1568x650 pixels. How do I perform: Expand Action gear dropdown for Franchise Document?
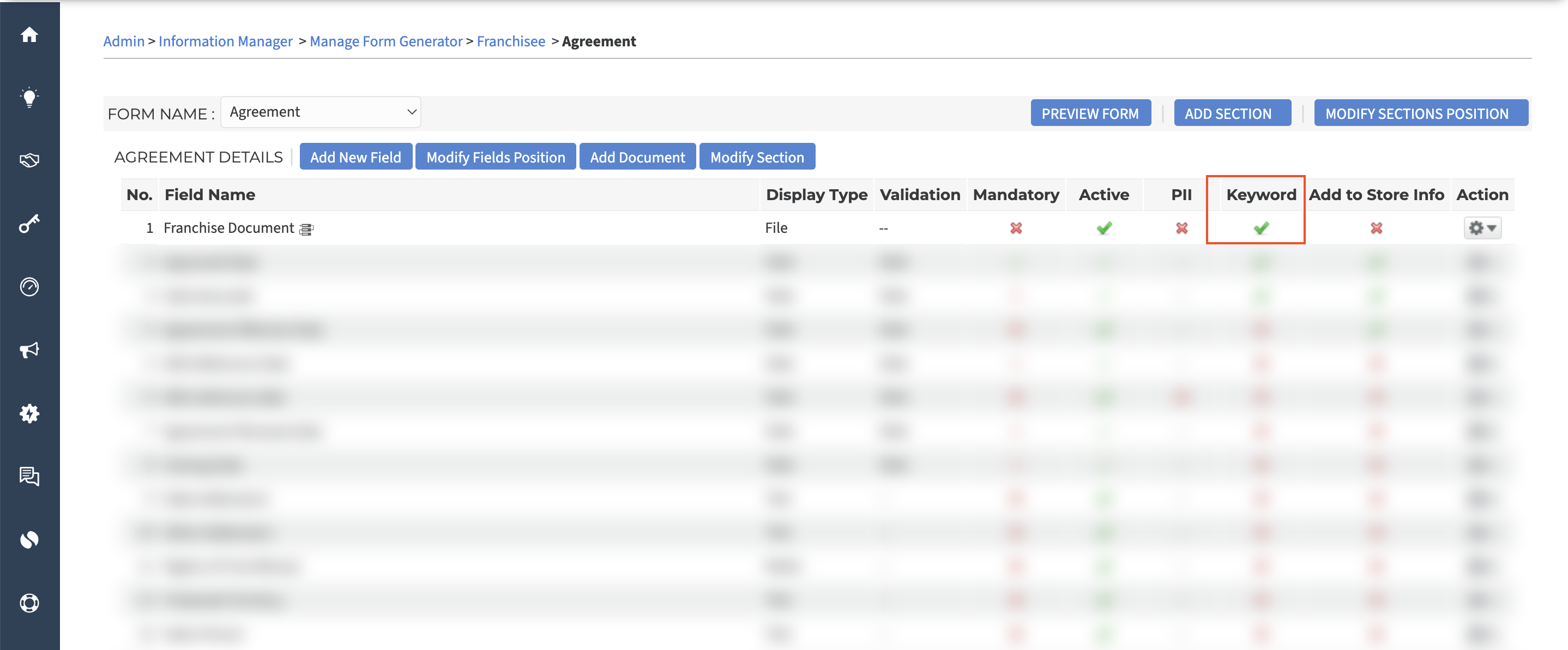click(1482, 228)
